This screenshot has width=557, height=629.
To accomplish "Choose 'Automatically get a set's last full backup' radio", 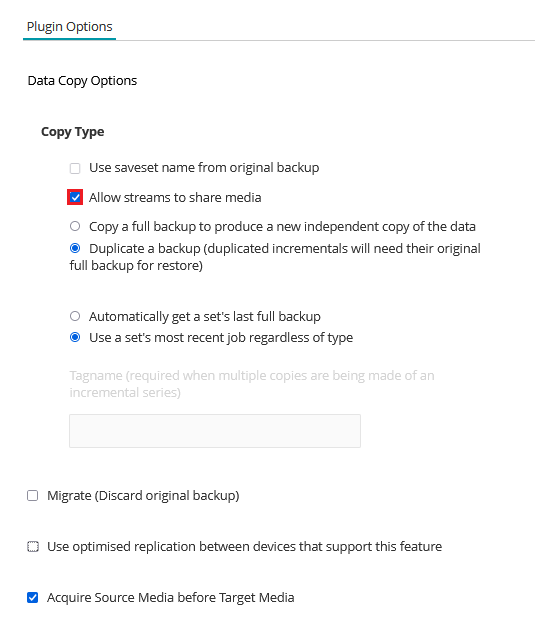I will pyautogui.click(x=75, y=316).
